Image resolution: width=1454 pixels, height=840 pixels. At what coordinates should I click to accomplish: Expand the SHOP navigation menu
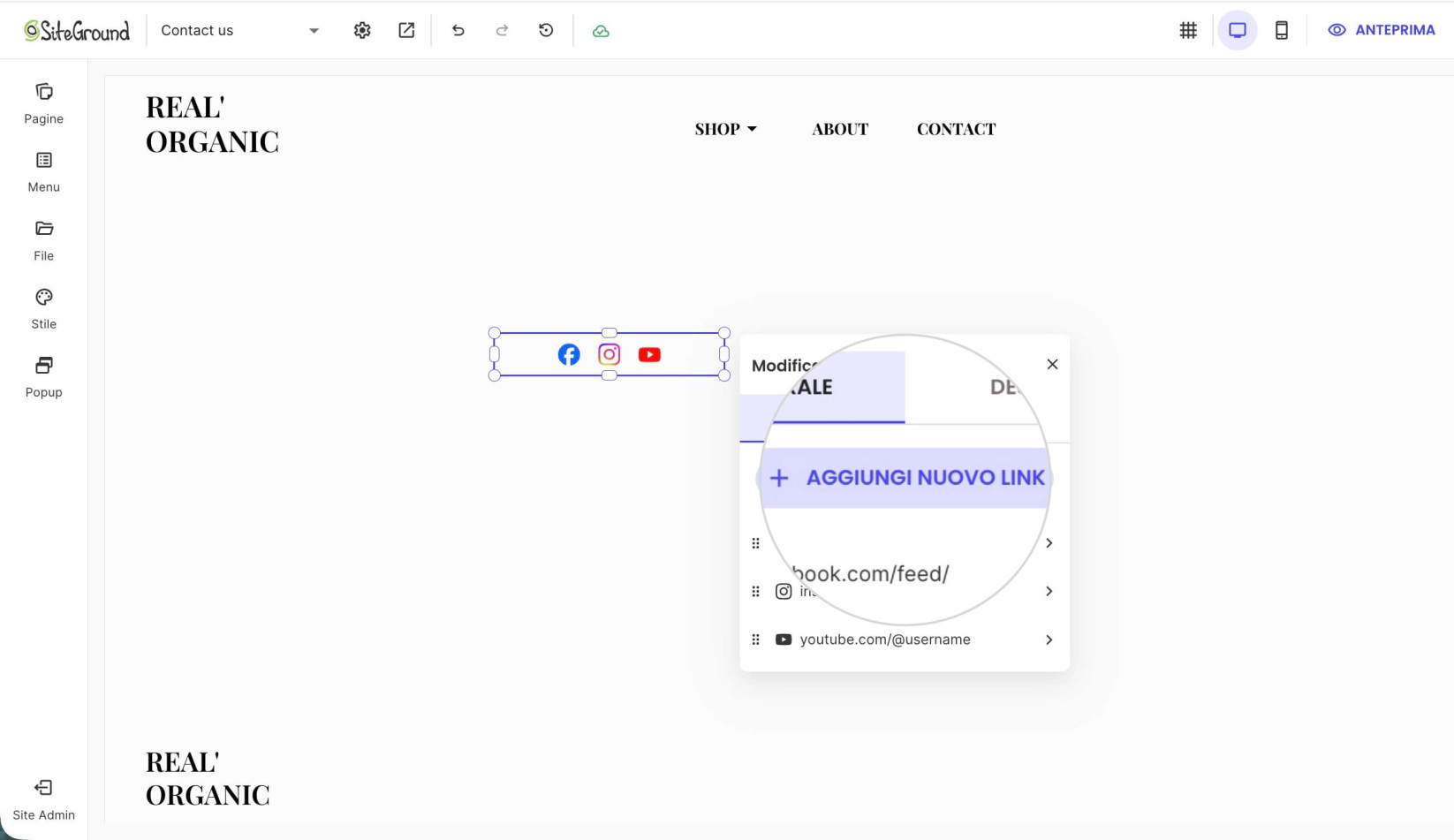[x=725, y=129]
